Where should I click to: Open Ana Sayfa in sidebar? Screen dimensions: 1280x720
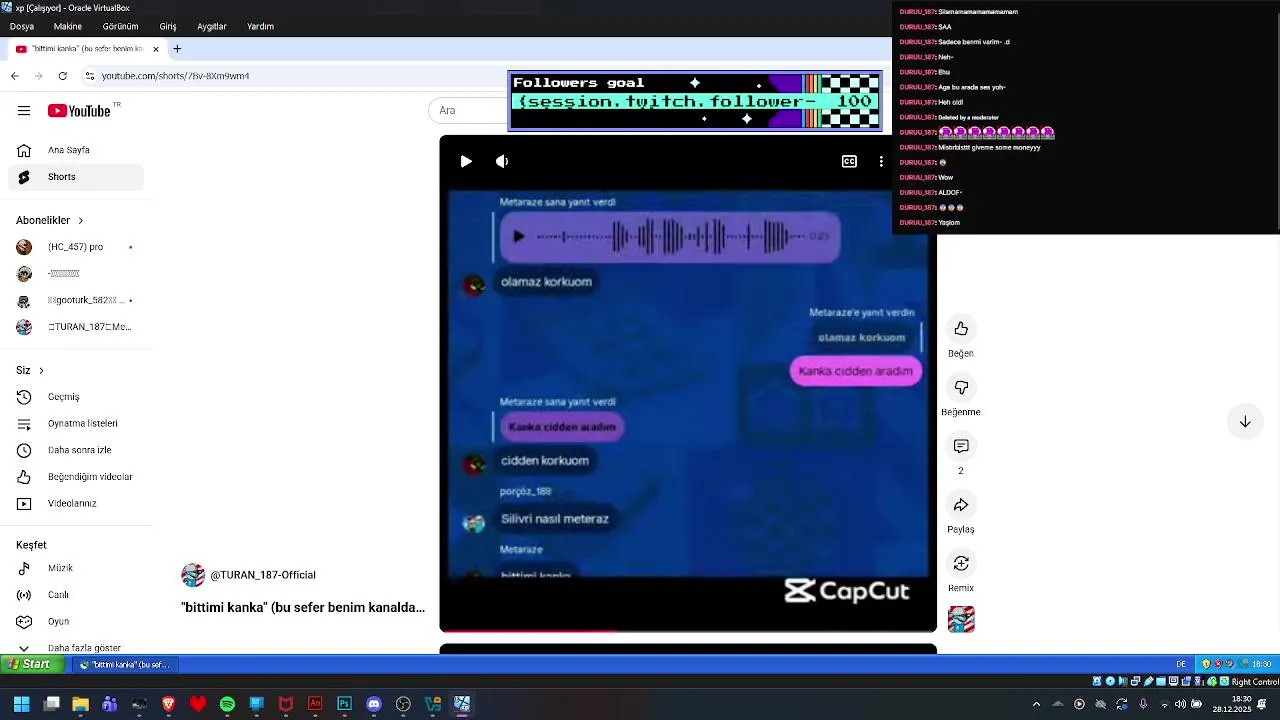click(x=76, y=150)
